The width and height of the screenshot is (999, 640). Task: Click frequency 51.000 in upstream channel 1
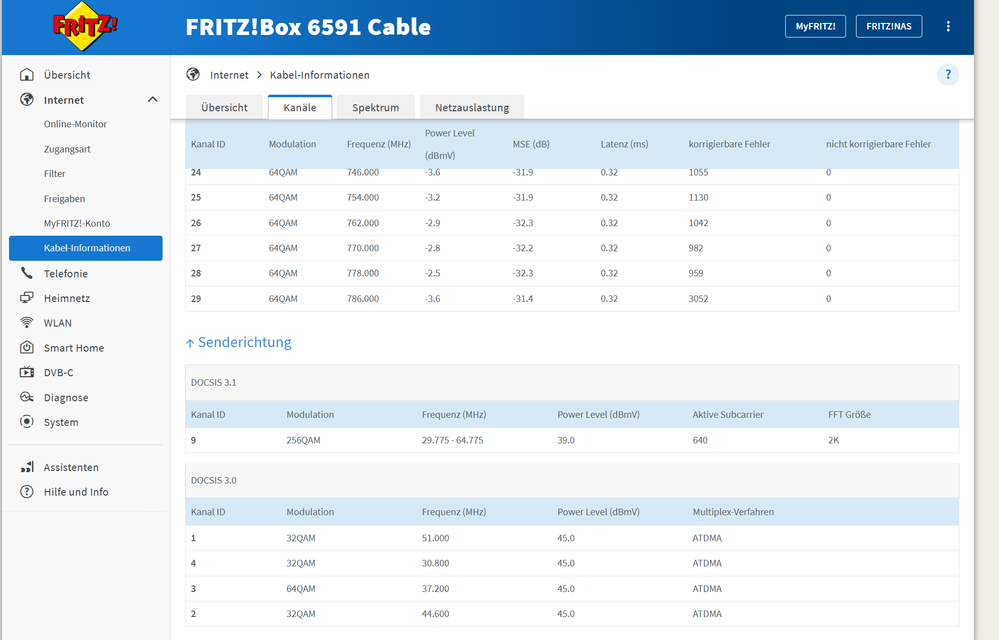(436, 538)
